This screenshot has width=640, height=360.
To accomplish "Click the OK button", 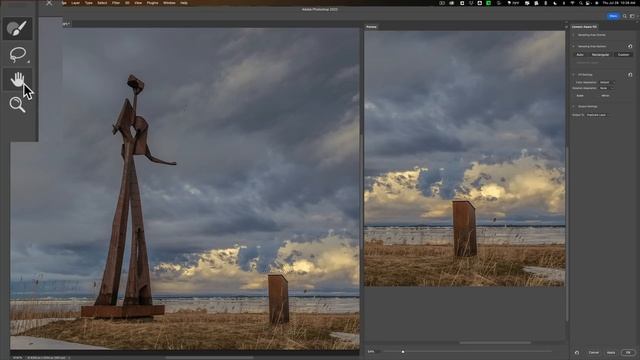I will coord(628,352).
